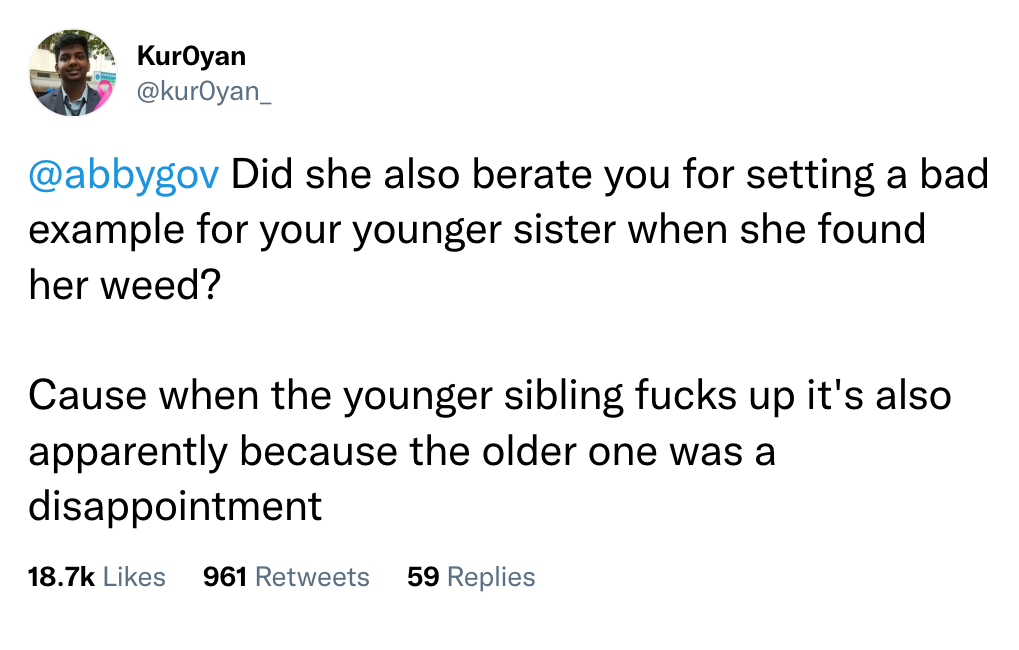Click the Kur0yan display name
The width and height of the screenshot is (1019, 650).
click(x=191, y=56)
